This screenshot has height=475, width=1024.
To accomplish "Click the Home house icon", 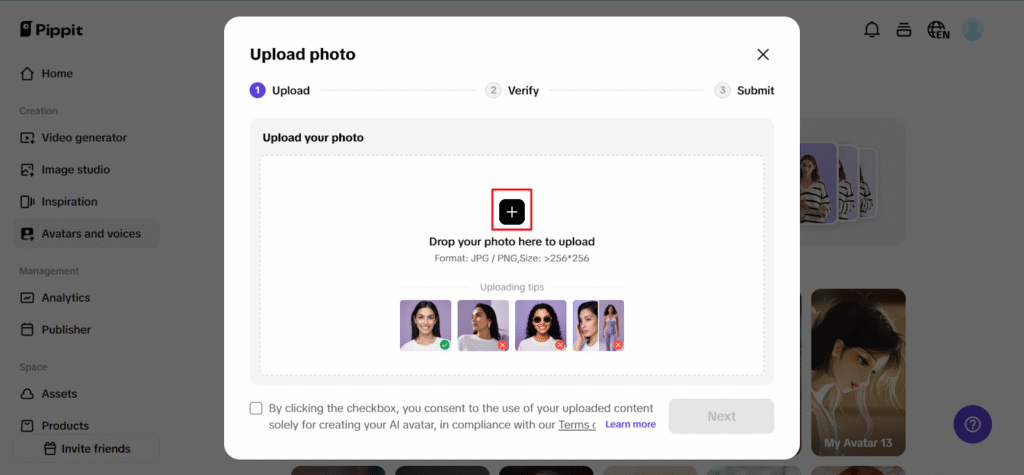I will (27, 74).
